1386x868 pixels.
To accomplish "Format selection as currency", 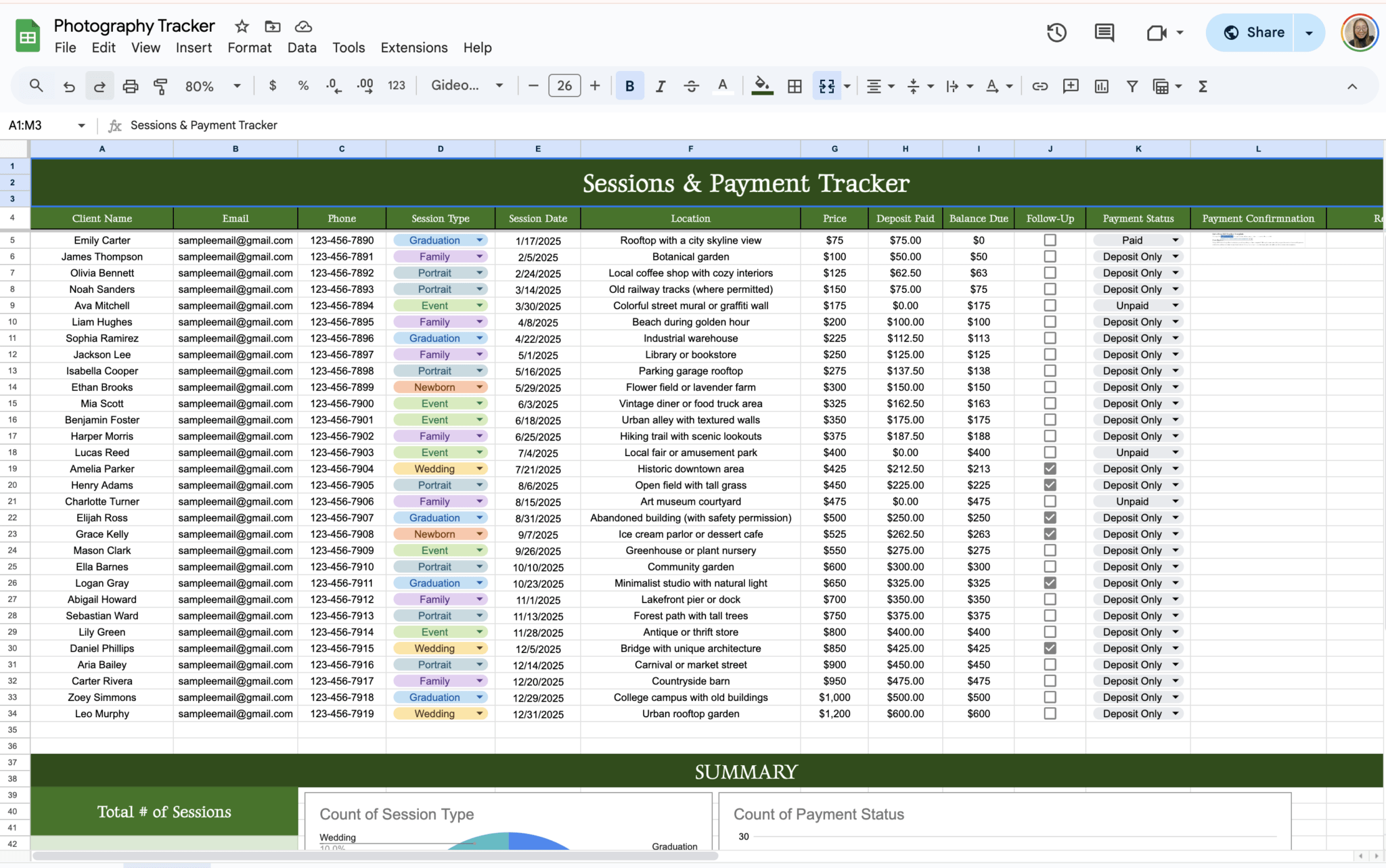I will click(273, 85).
